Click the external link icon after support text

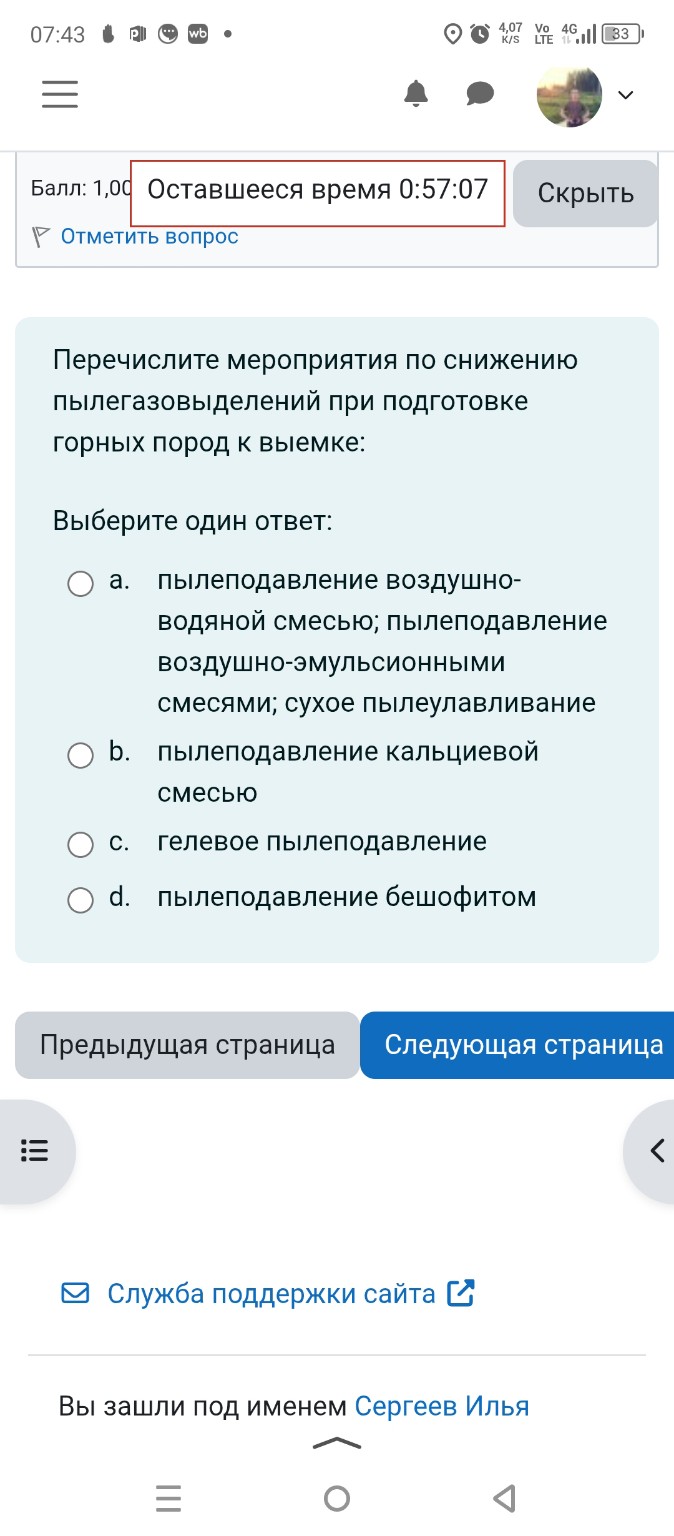point(461,1292)
